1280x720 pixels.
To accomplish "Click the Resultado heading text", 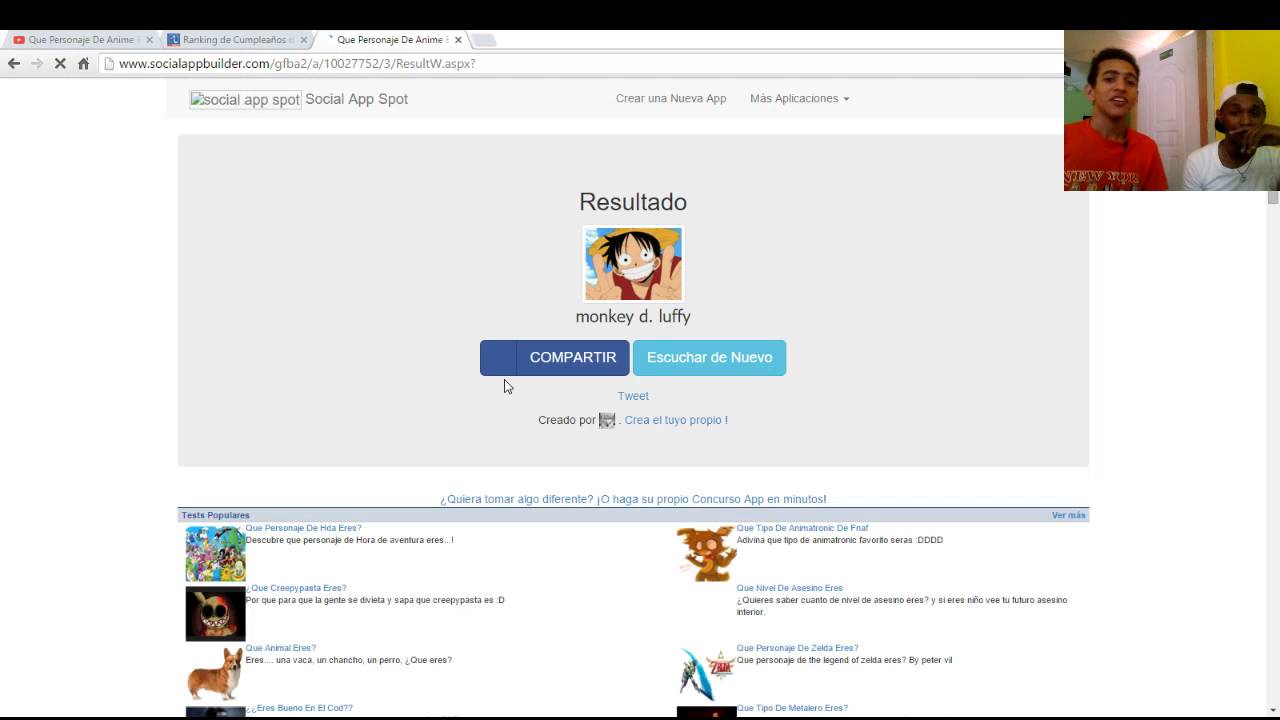I will click(633, 202).
